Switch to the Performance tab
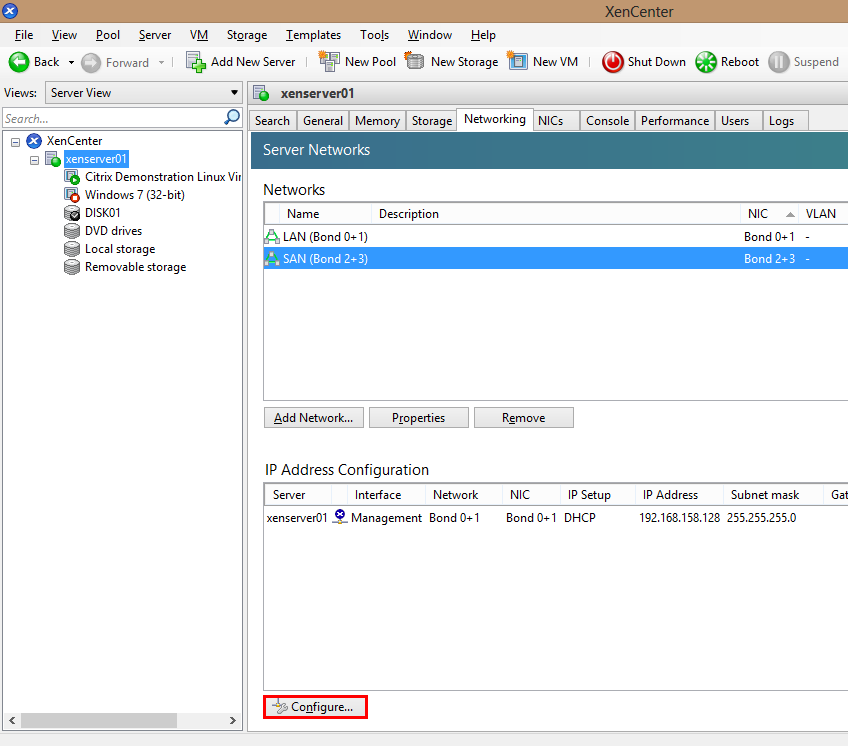 [674, 121]
